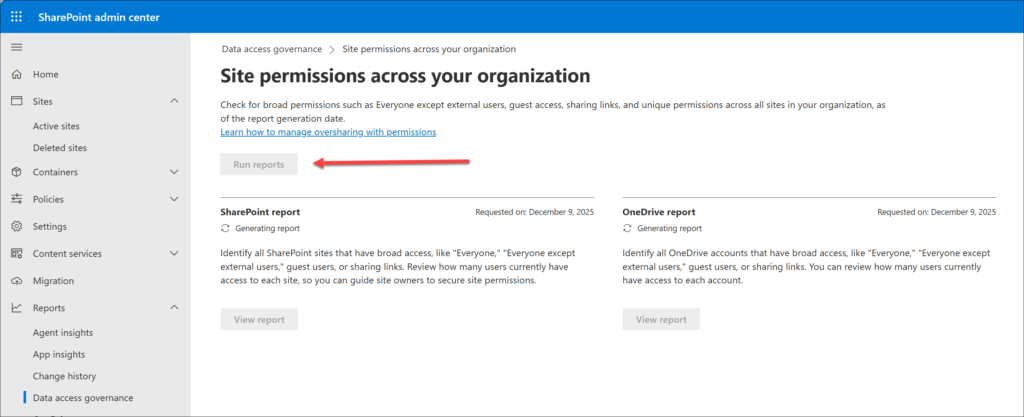Click the Run reports button
The image size is (1024, 417).
[259, 164]
